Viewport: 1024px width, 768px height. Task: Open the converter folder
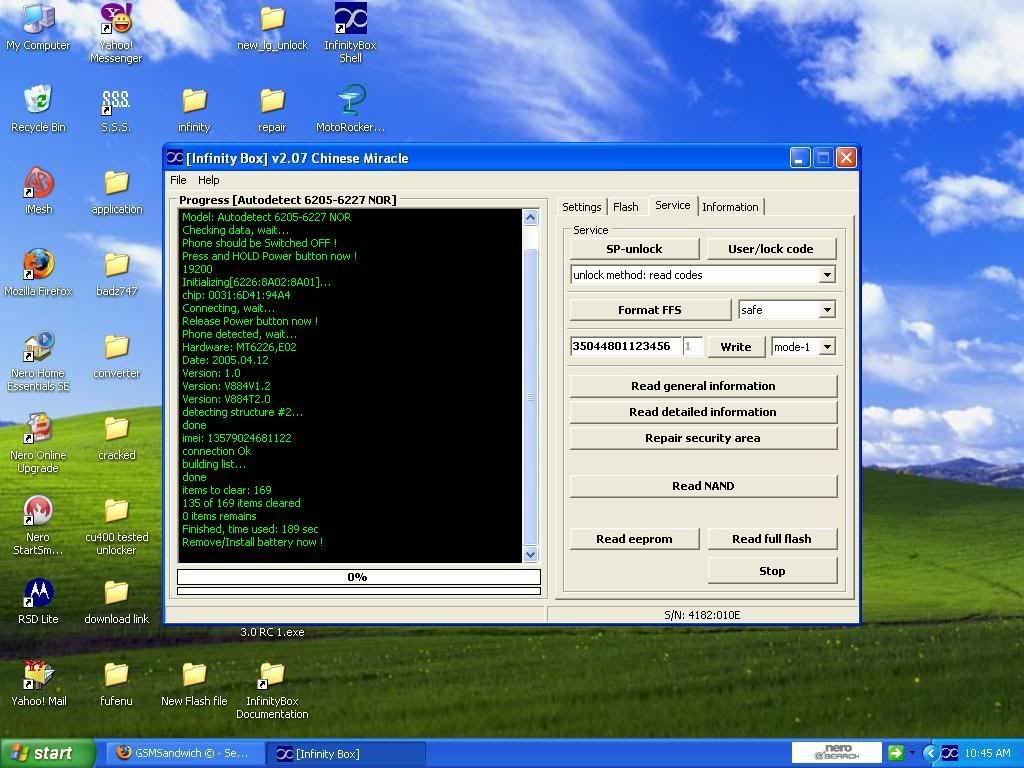coord(116,355)
